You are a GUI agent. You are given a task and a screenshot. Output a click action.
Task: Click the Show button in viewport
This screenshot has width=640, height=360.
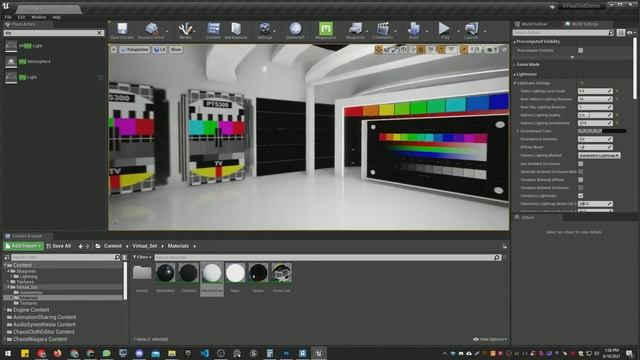pyautogui.click(x=176, y=50)
